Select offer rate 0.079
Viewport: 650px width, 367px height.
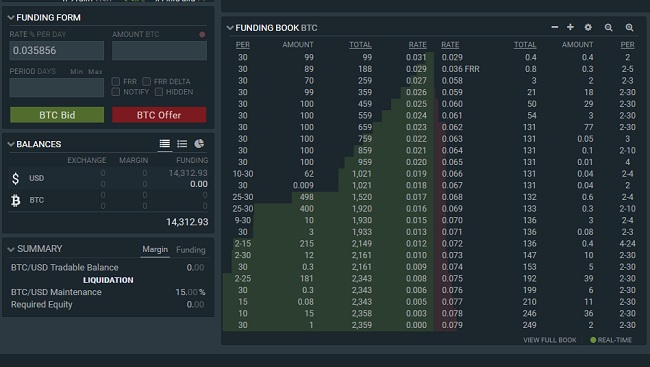[452, 325]
